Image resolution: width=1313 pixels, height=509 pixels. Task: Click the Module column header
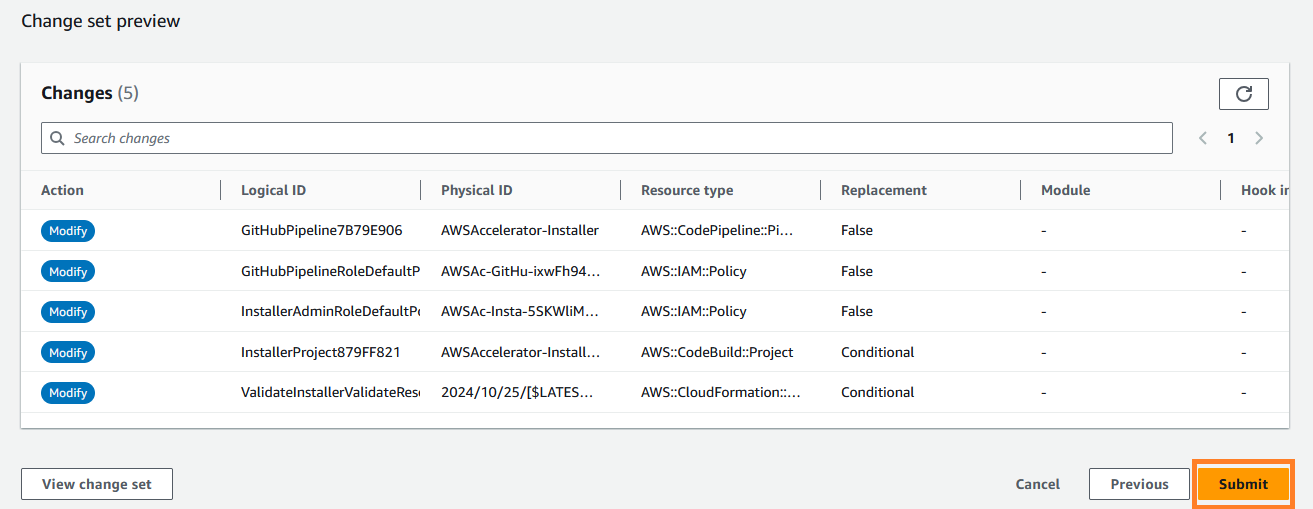1065,190
